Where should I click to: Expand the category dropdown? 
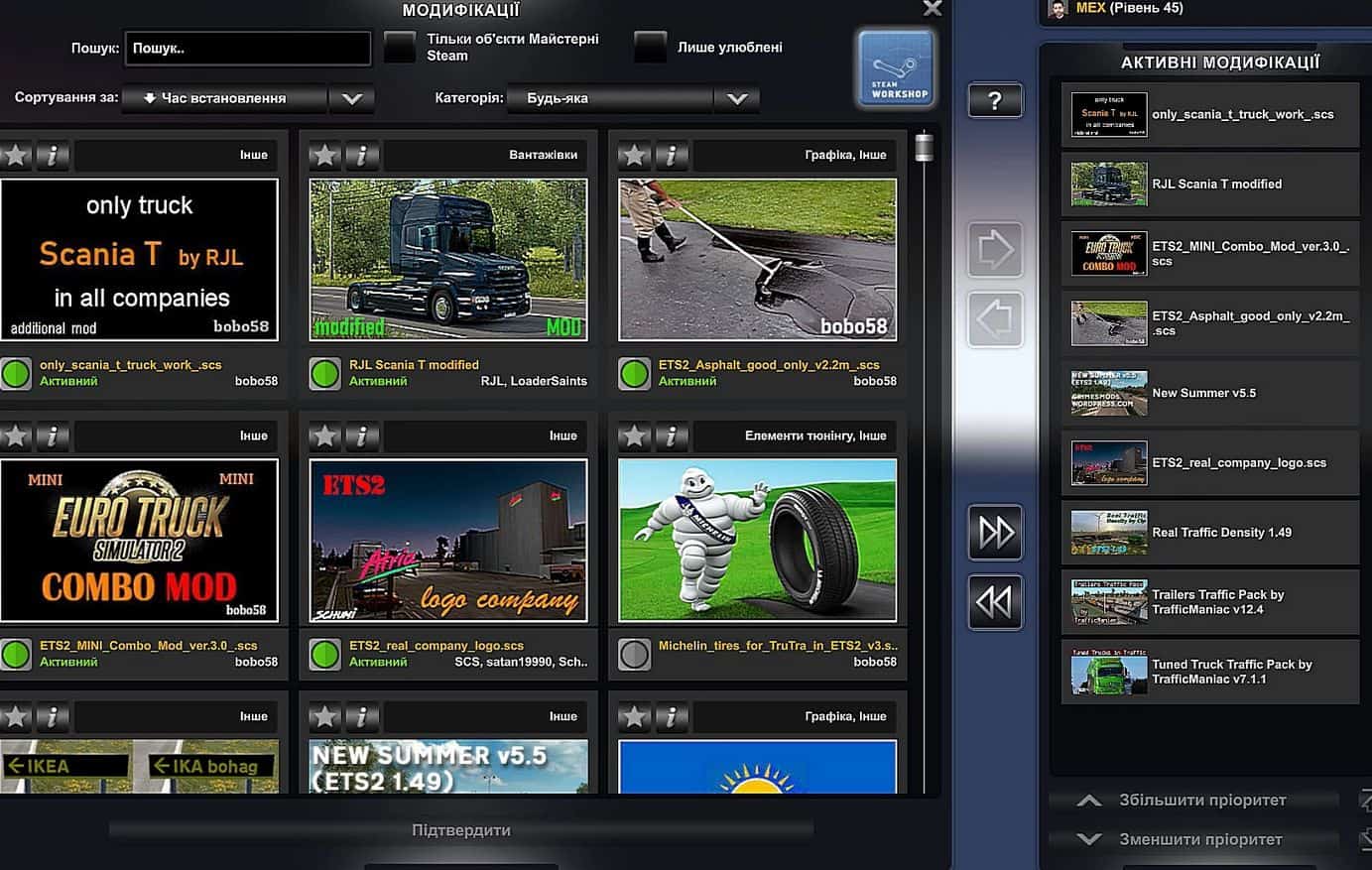736,98
